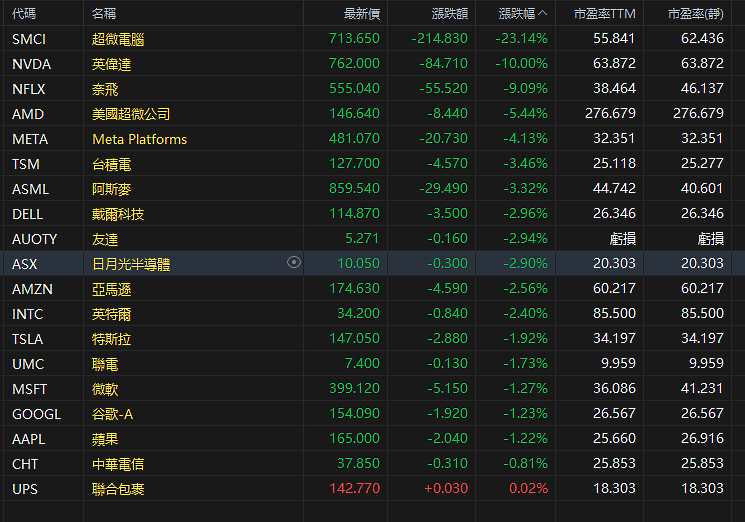Viewport: 745px width, 522px height.
Task: Click stock name 聯電
Action: point(105,364)
